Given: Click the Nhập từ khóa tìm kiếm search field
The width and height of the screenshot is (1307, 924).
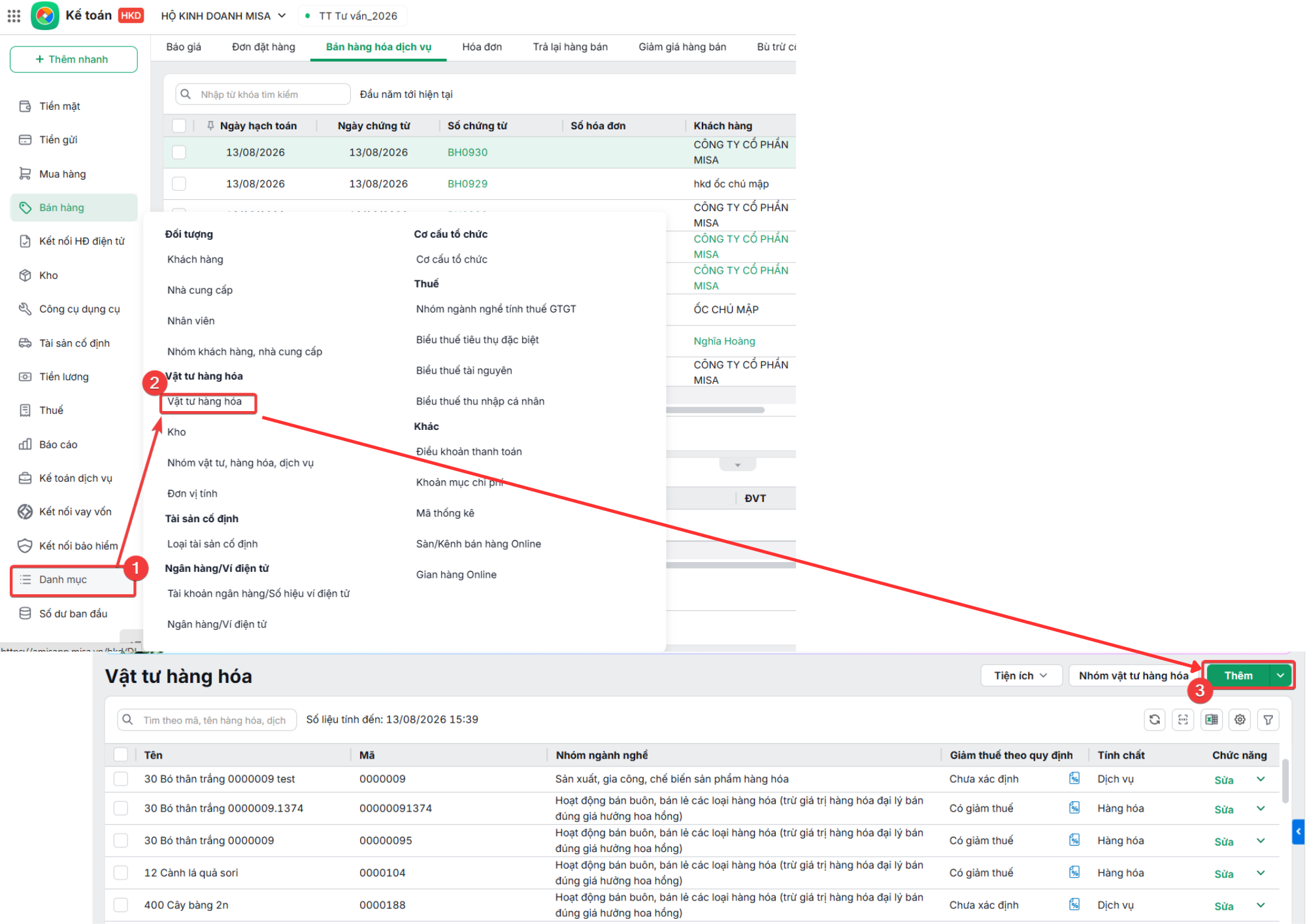Looking at the screenshot, I should point(263,94).
